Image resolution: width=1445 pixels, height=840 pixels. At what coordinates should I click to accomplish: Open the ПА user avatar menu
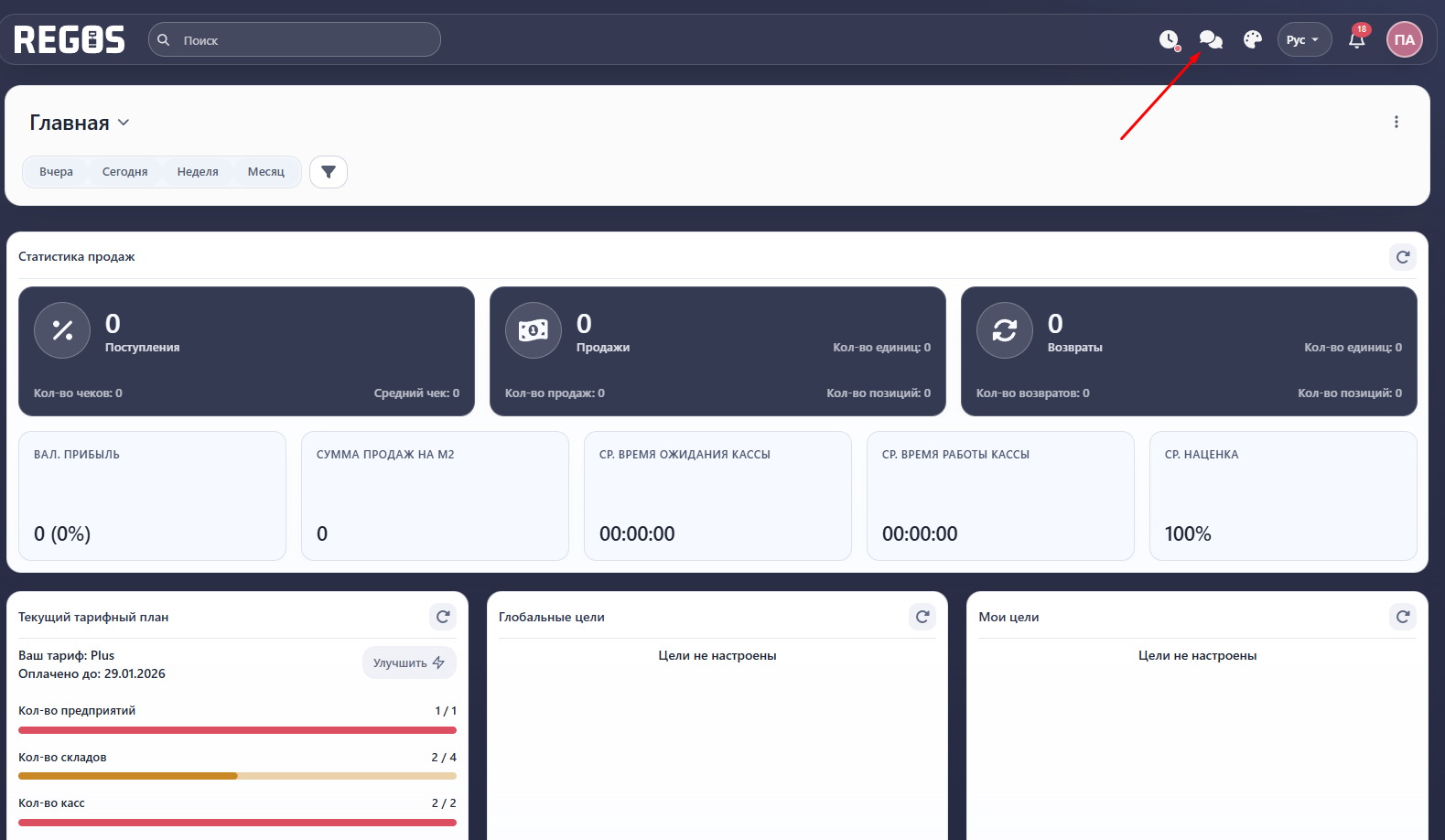coord(1405,39)
